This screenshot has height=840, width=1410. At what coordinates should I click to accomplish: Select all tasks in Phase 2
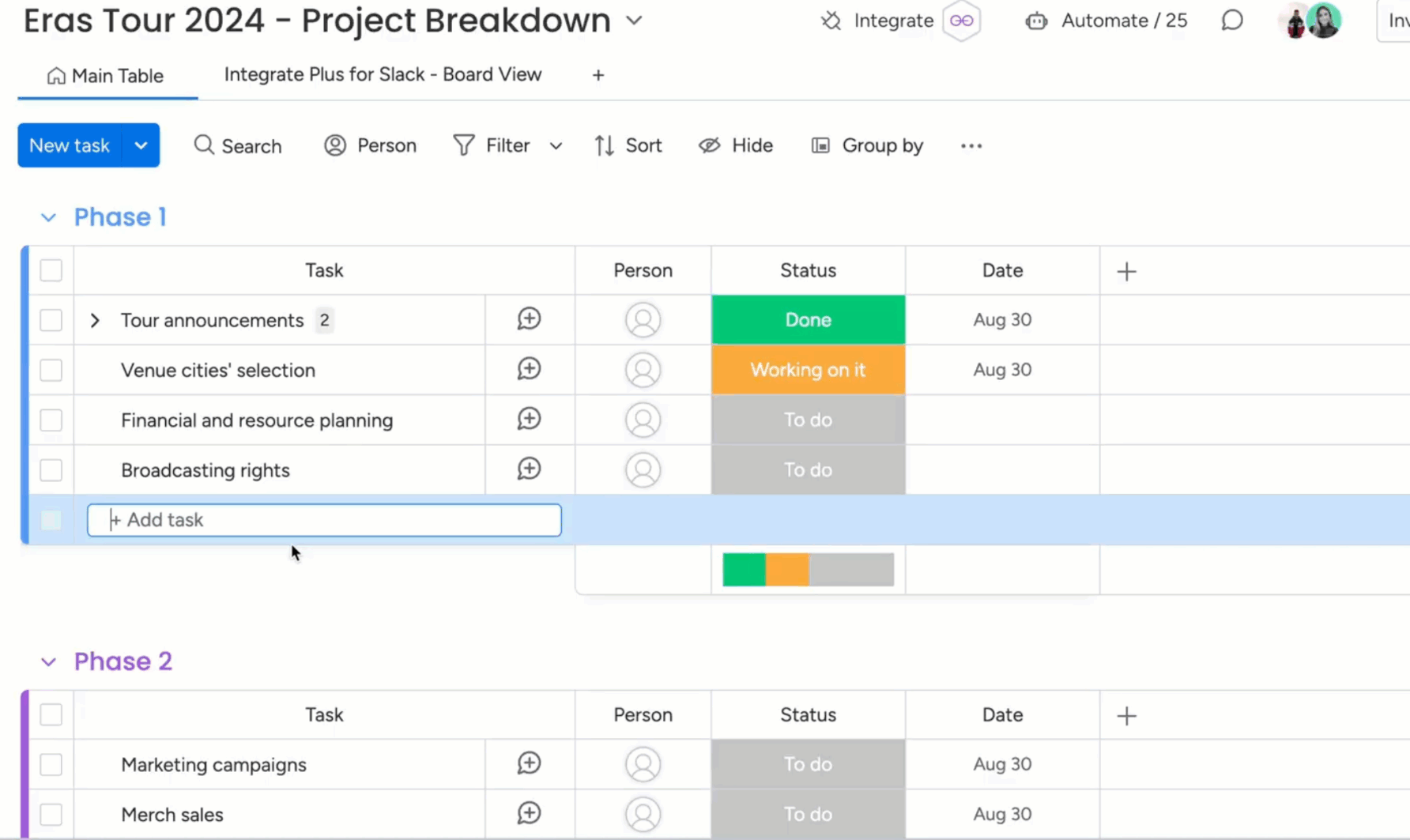pyautogui.click(x=51, y=714)
